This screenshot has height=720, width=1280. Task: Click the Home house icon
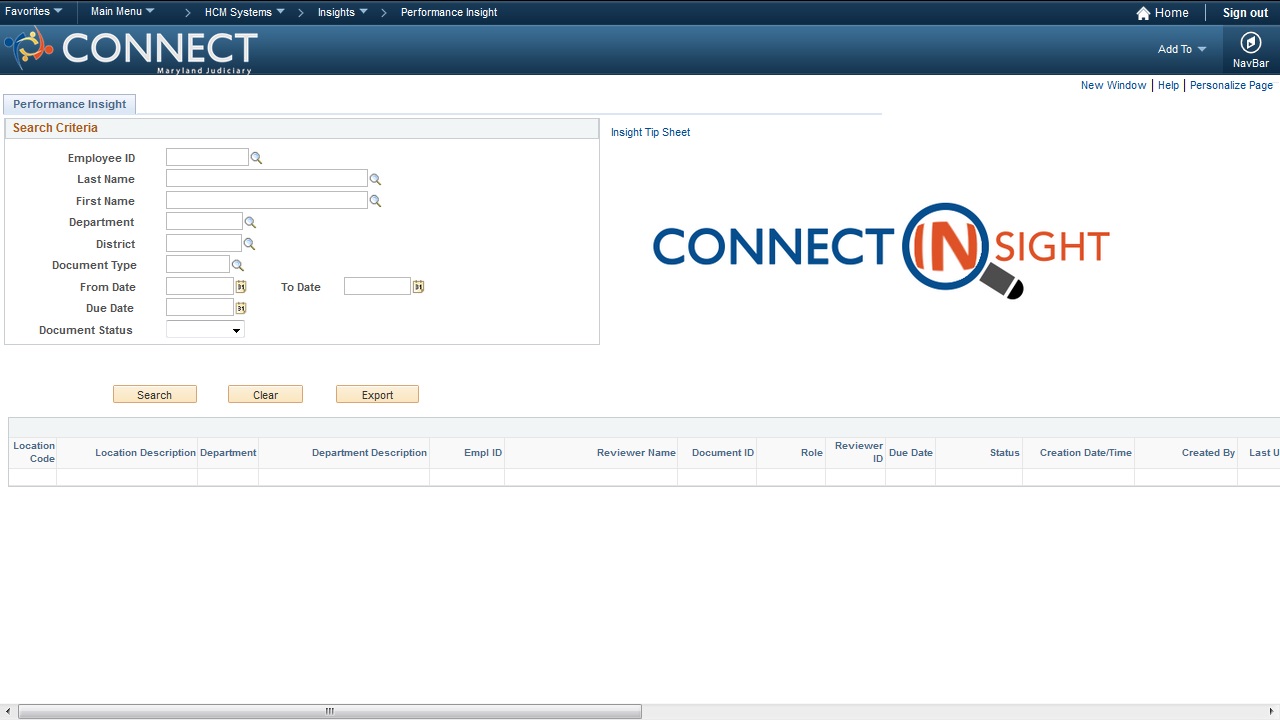pyautogui.click(x=1143, y=13)
